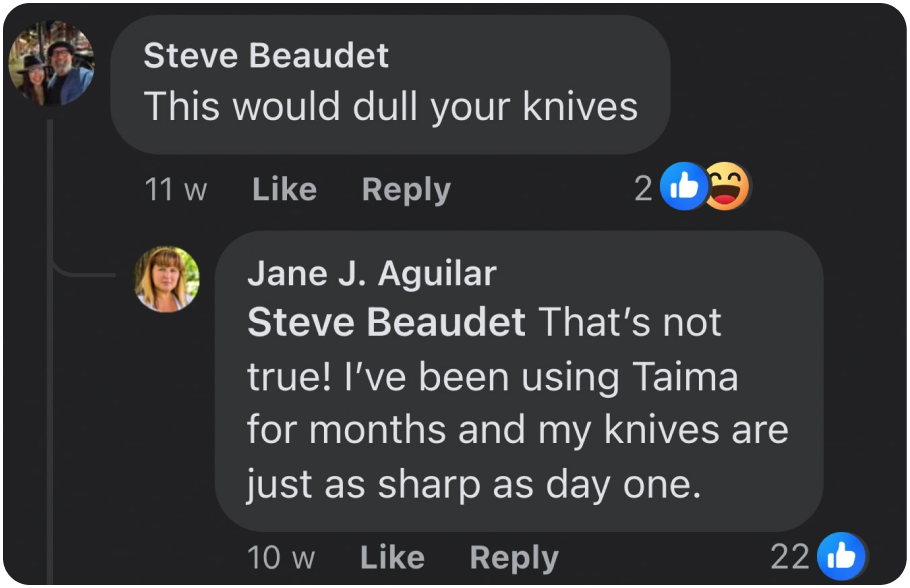Screen dimensions: 910x588
Task: Click Steve Beaudet's name on his comment
Action: pyautogui.click(x=266, y=56)
